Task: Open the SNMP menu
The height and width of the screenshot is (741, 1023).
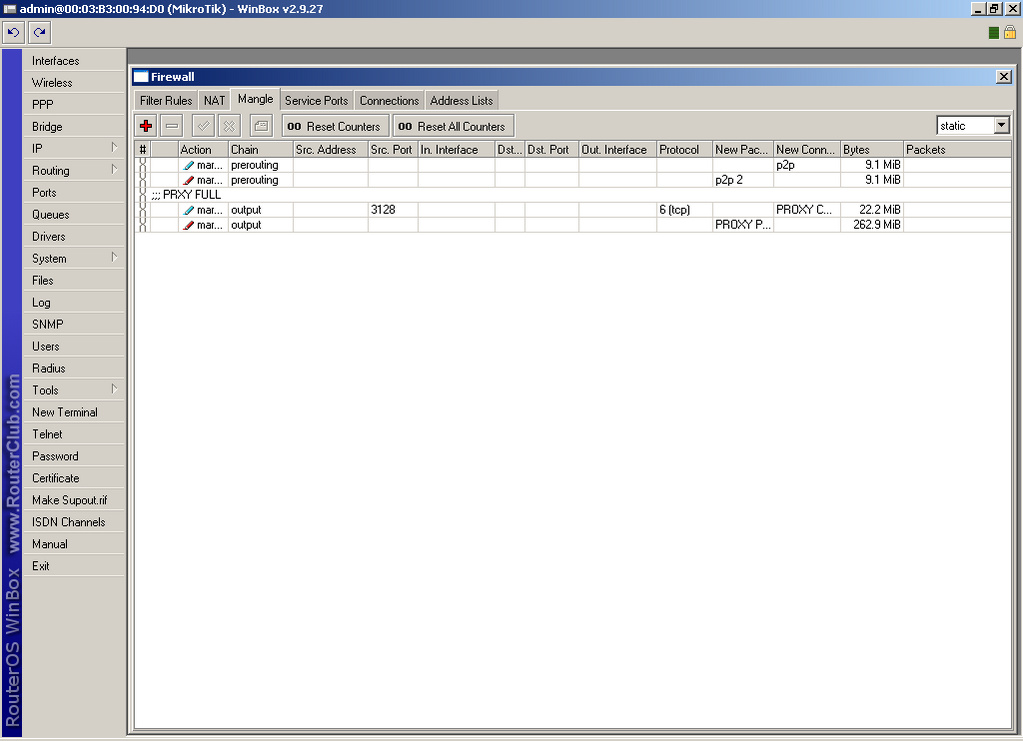Action: tap(74, 324)
